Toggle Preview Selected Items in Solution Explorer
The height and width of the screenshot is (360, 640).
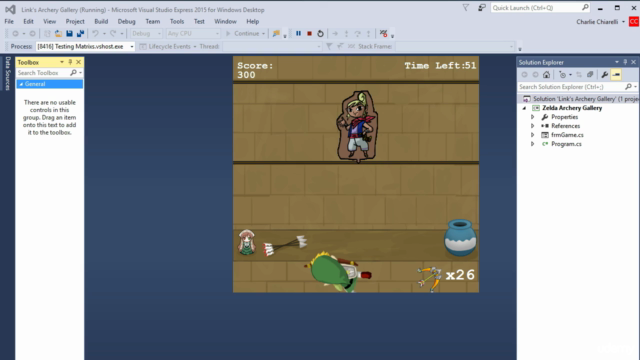pos(616,75)
